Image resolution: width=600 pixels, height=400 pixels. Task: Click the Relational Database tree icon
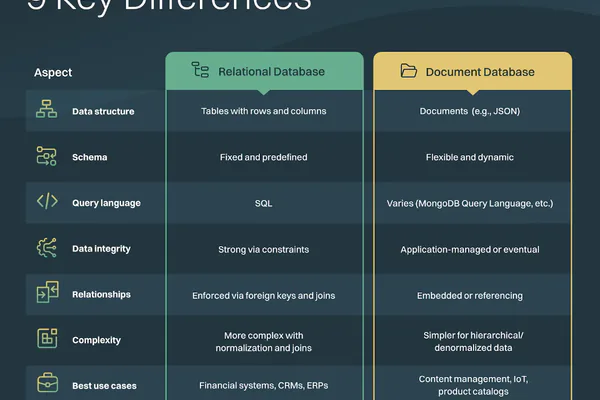[200, 70]
